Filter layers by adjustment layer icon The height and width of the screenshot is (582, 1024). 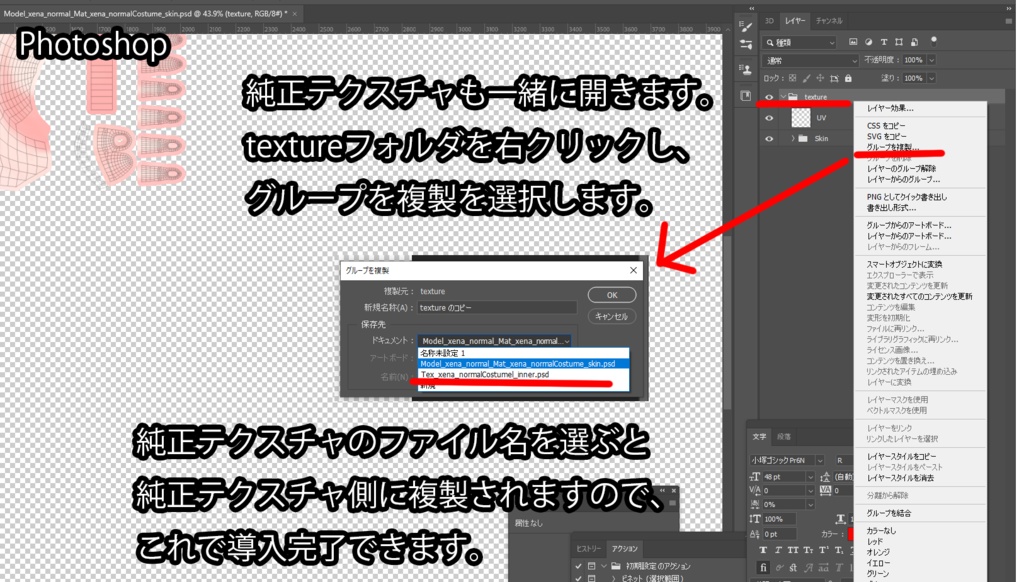coord(869,42)
